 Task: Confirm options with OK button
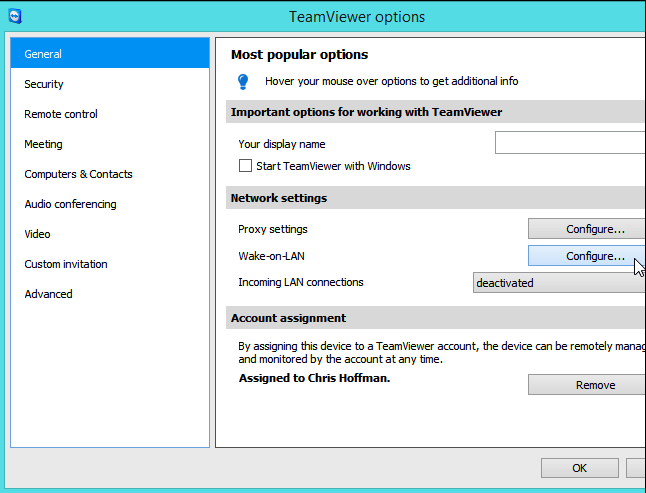point(580,468)
